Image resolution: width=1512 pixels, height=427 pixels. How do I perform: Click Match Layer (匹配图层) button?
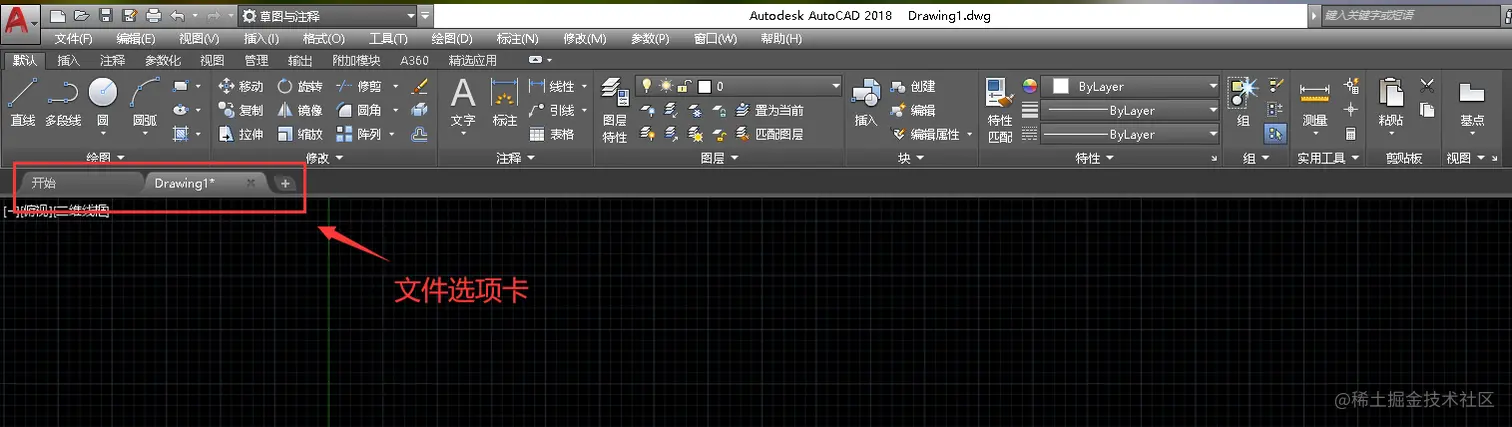click(769, 133)
